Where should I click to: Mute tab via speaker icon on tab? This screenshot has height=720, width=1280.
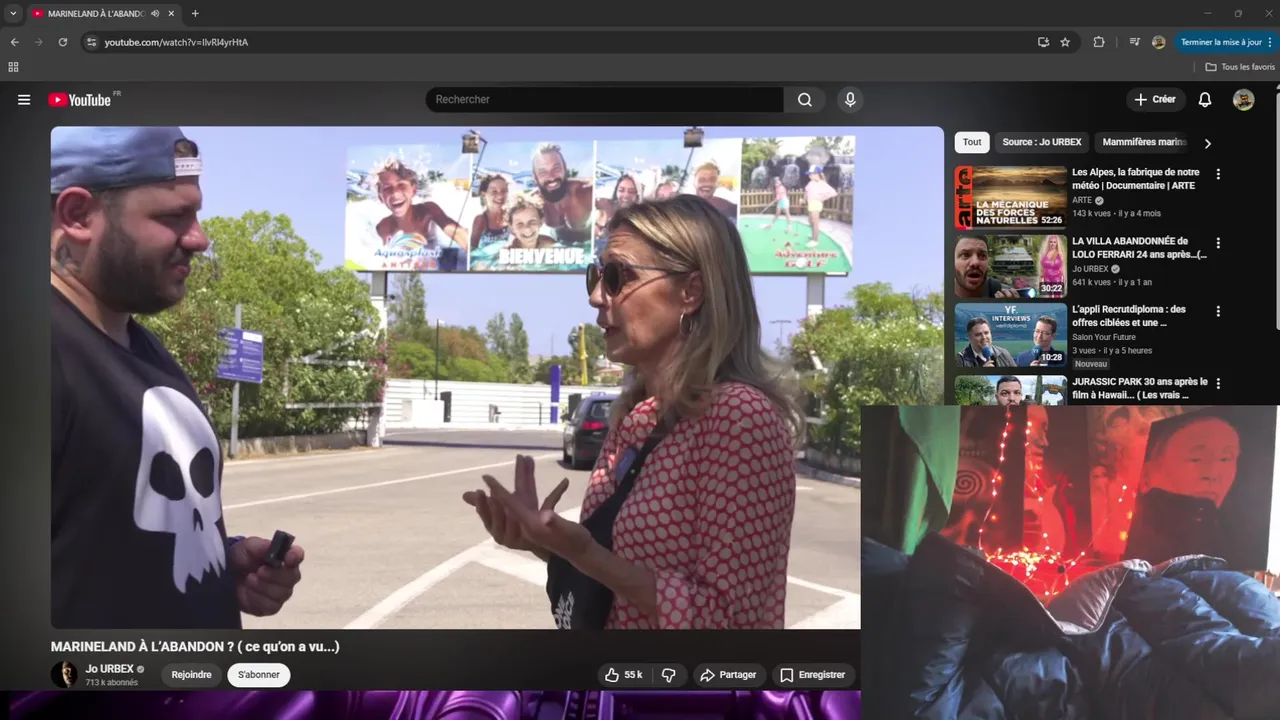155,14
